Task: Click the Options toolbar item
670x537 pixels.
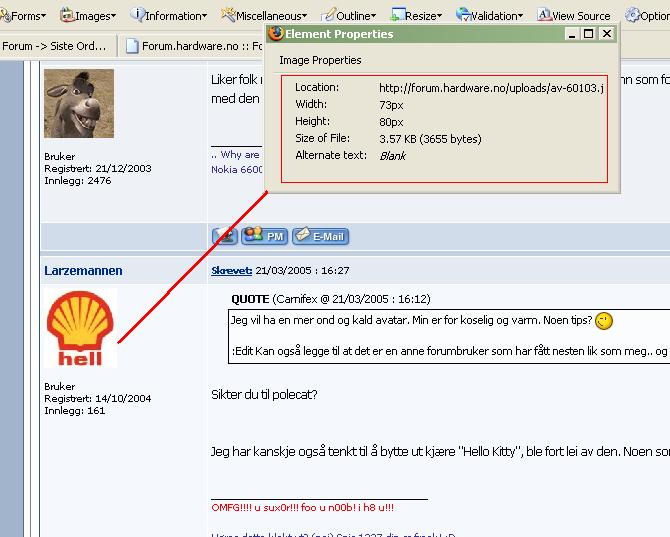Action: click(647, 16)
